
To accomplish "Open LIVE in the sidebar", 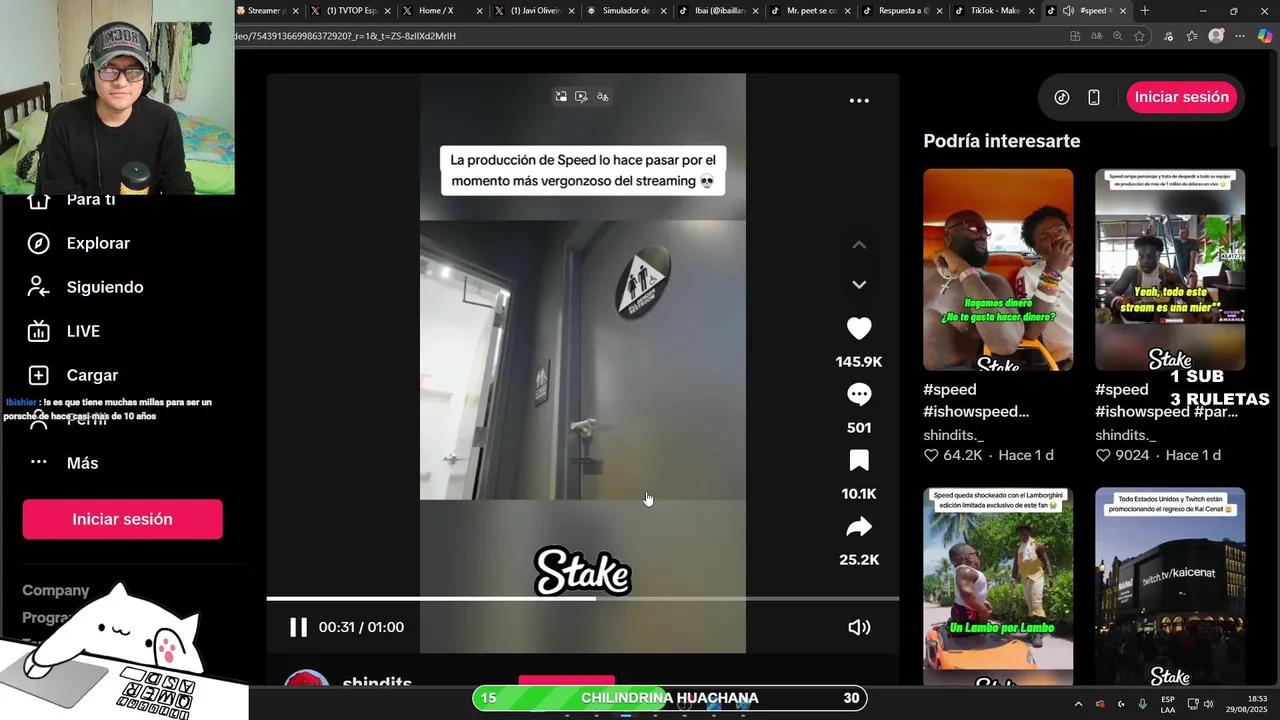I will coord(83,331).
